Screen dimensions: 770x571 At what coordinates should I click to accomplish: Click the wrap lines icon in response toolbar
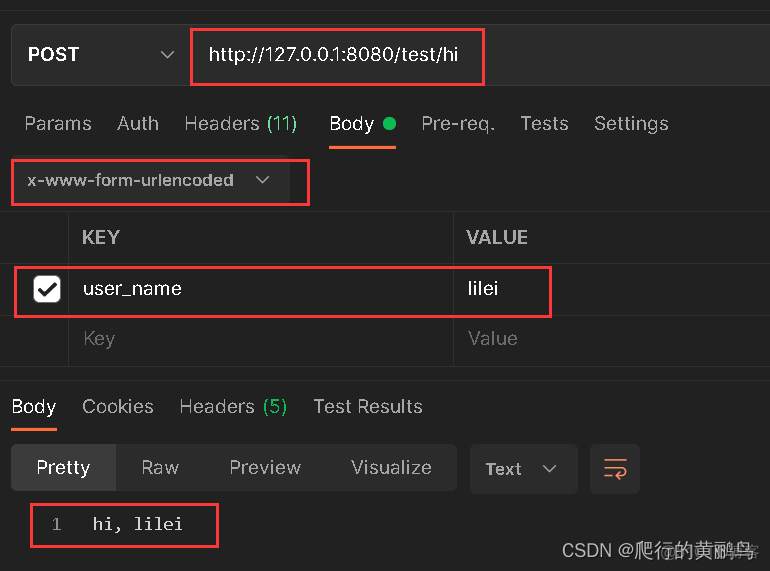[615, 469]
